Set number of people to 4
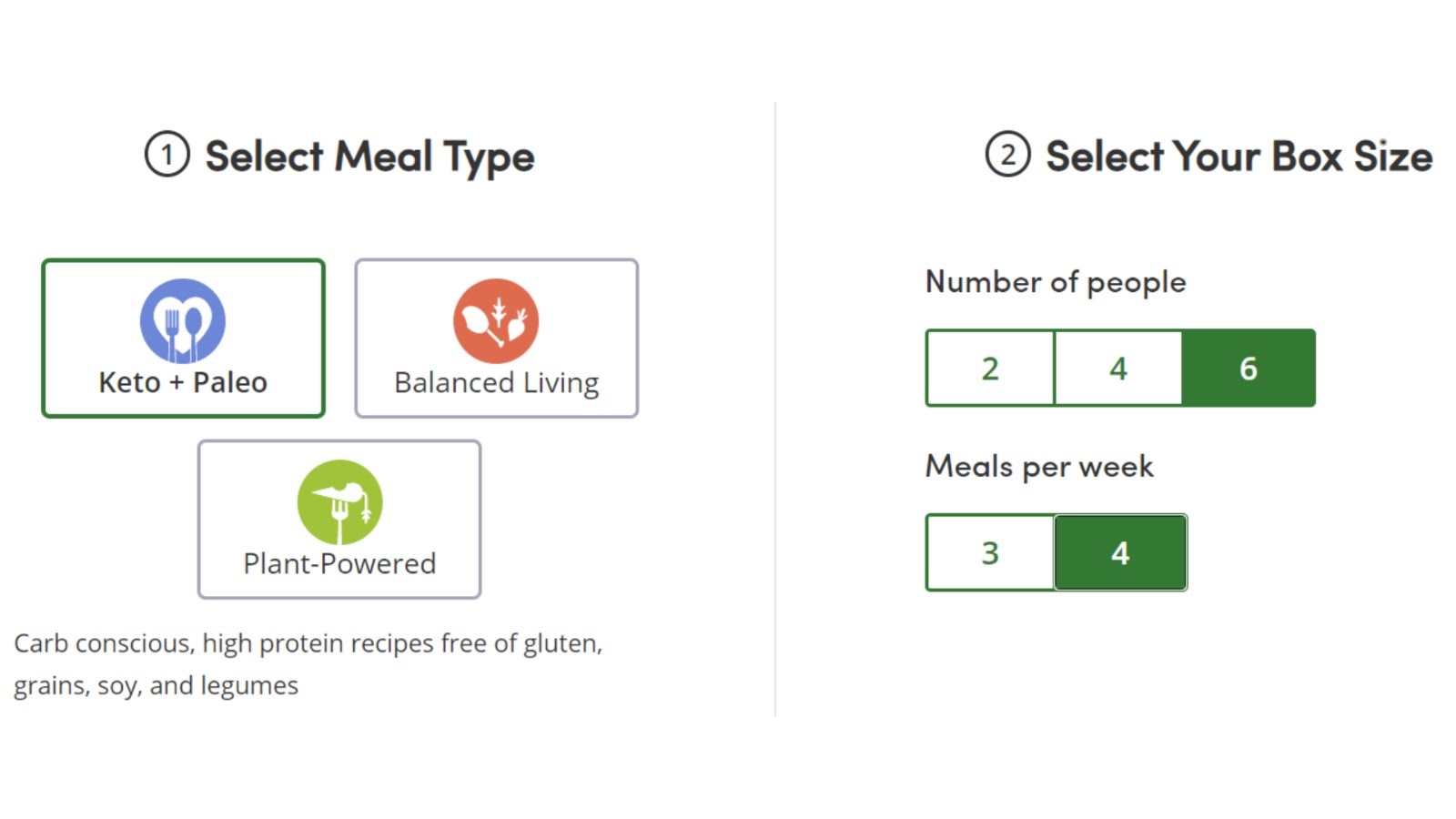 [1118, 368]
